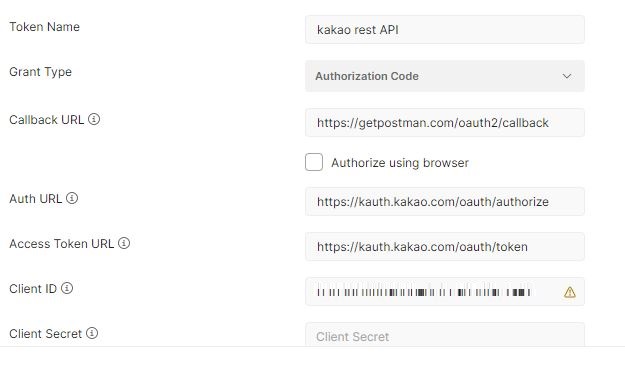Click the Client ID info icon
The width and height of the screenshot is (625, 370).
pos(67,288)
